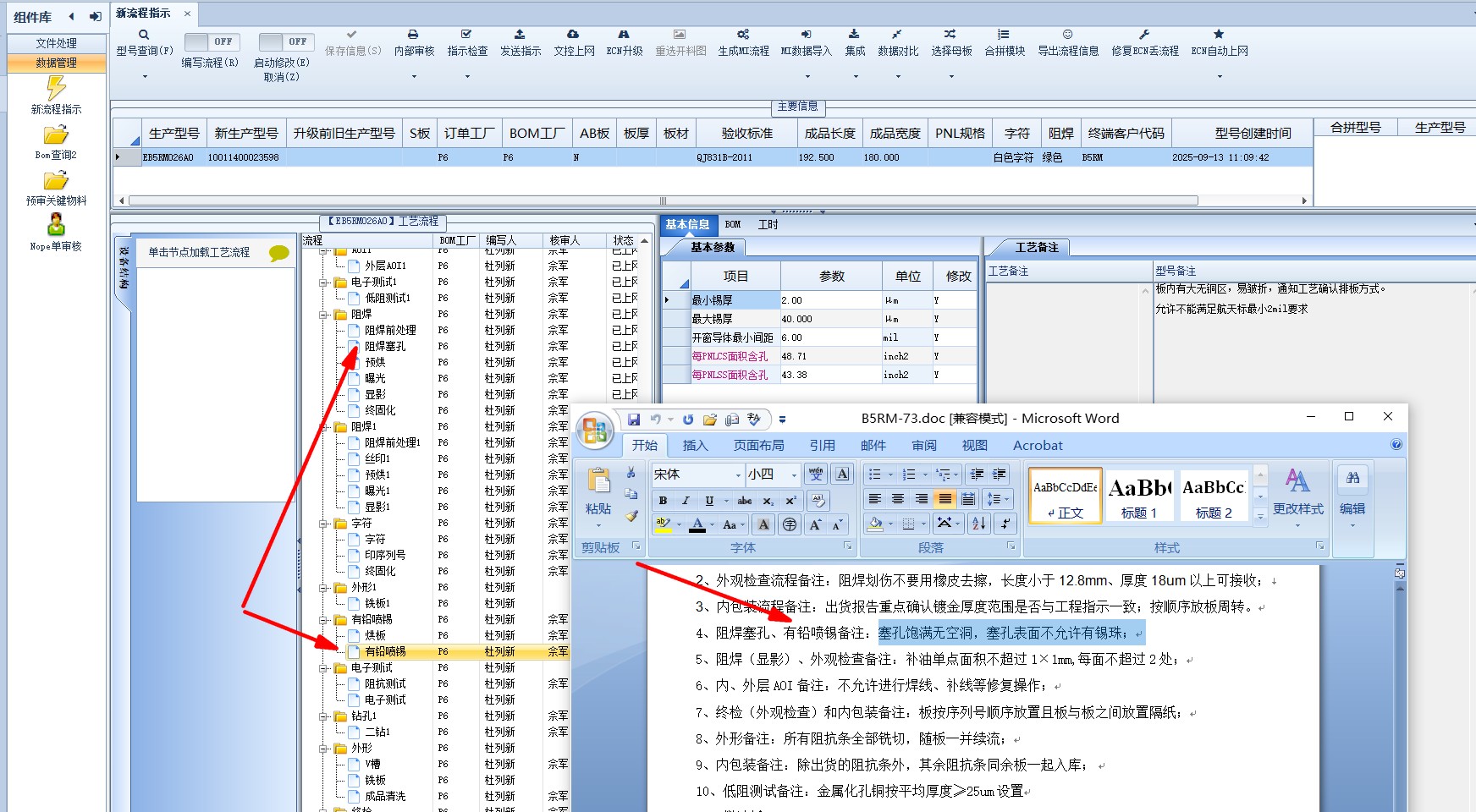The width and height of the screenshot is (1476, 812).
Task: Collapse the 阻焊1 tree node
Action: point(324,427)
